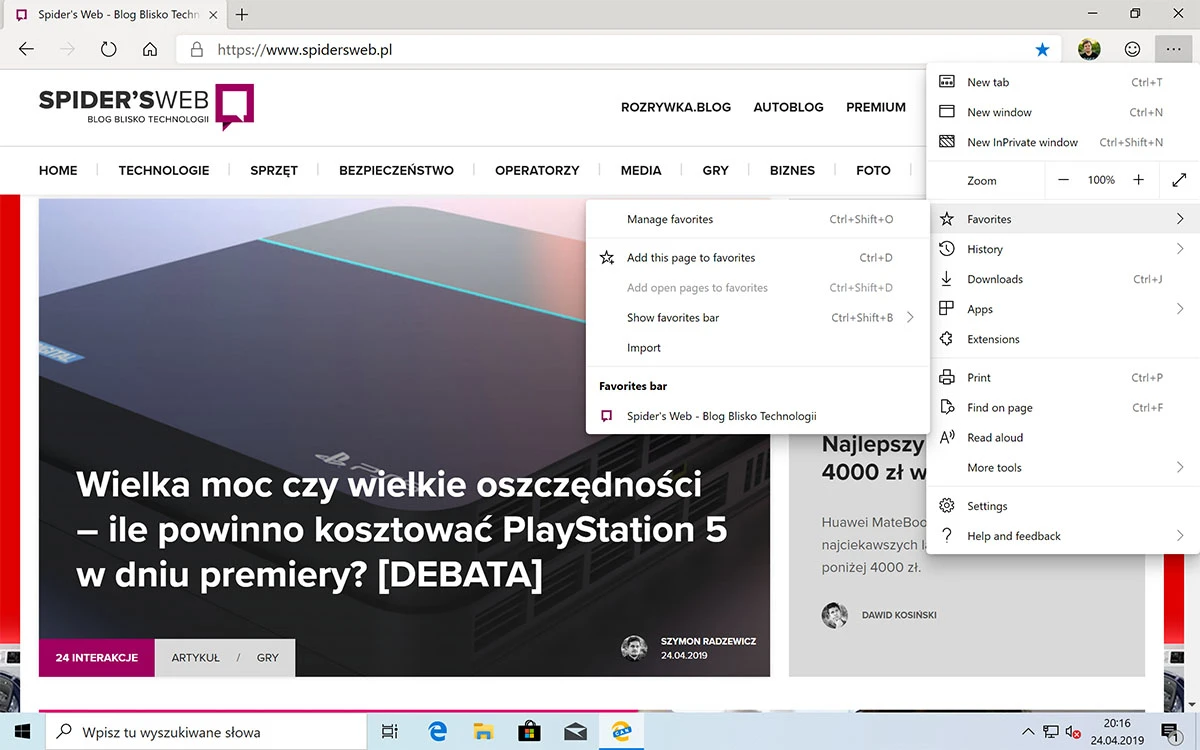1200x750 pixels.
Task: Go back with the browser back arrow
Action: pyautogui.click(x=27, y=49)
